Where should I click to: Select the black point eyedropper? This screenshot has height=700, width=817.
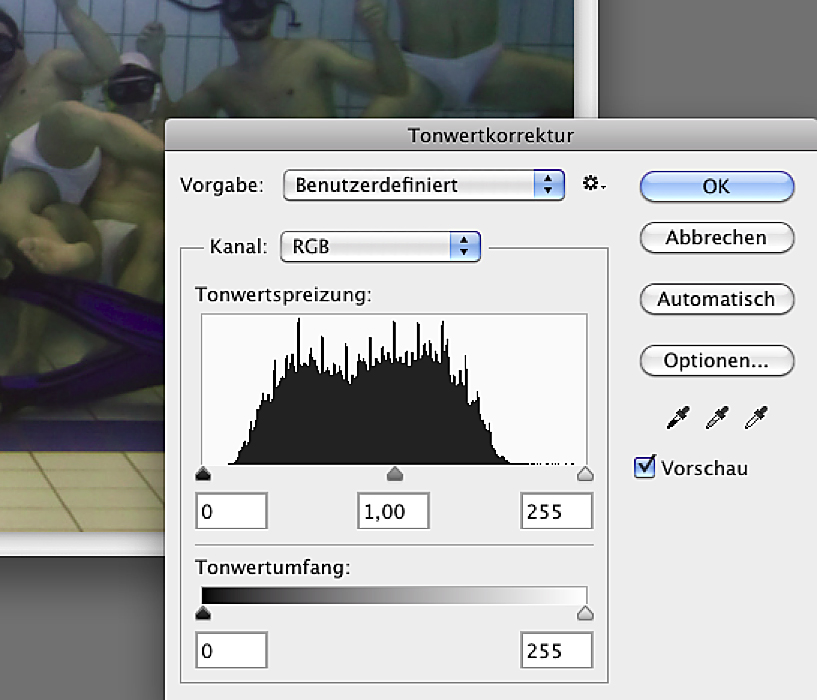[678, 417]
